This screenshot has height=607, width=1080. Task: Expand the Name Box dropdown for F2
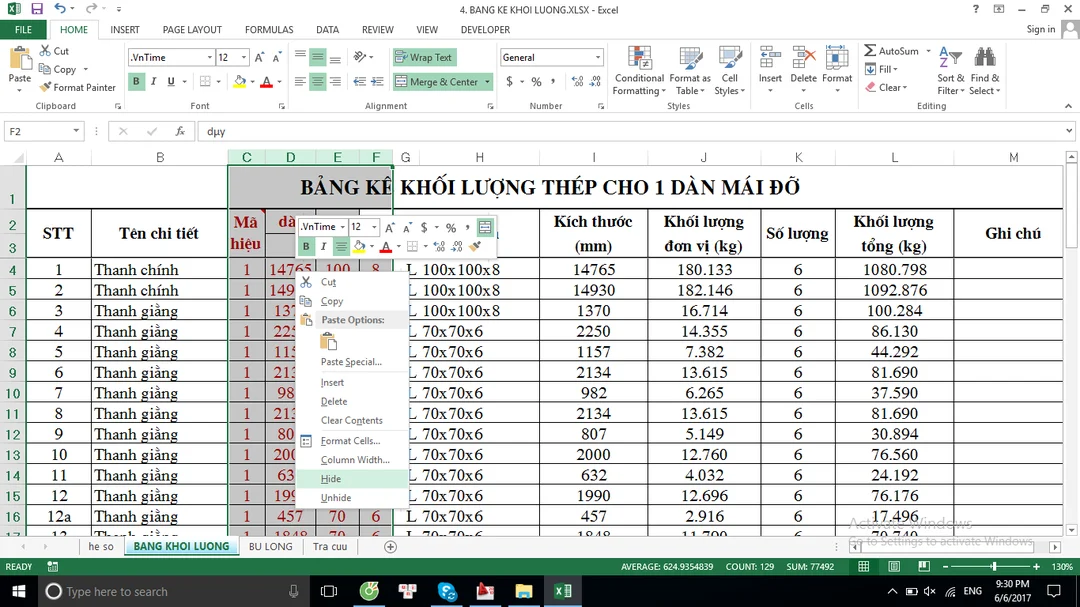click(76, 131)
